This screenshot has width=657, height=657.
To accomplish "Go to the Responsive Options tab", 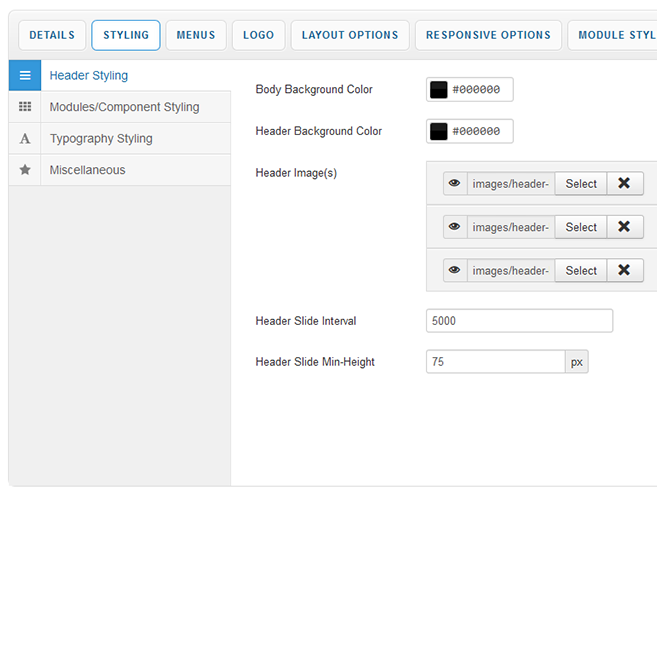I will [488, 35].
